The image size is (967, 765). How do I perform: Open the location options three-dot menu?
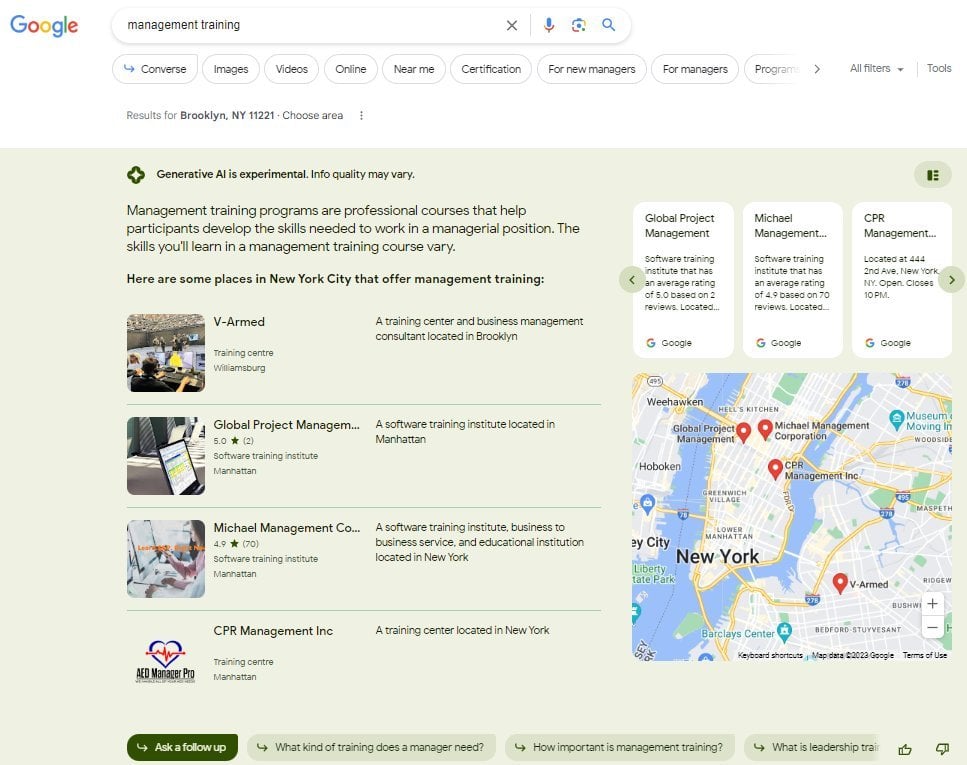361,115
